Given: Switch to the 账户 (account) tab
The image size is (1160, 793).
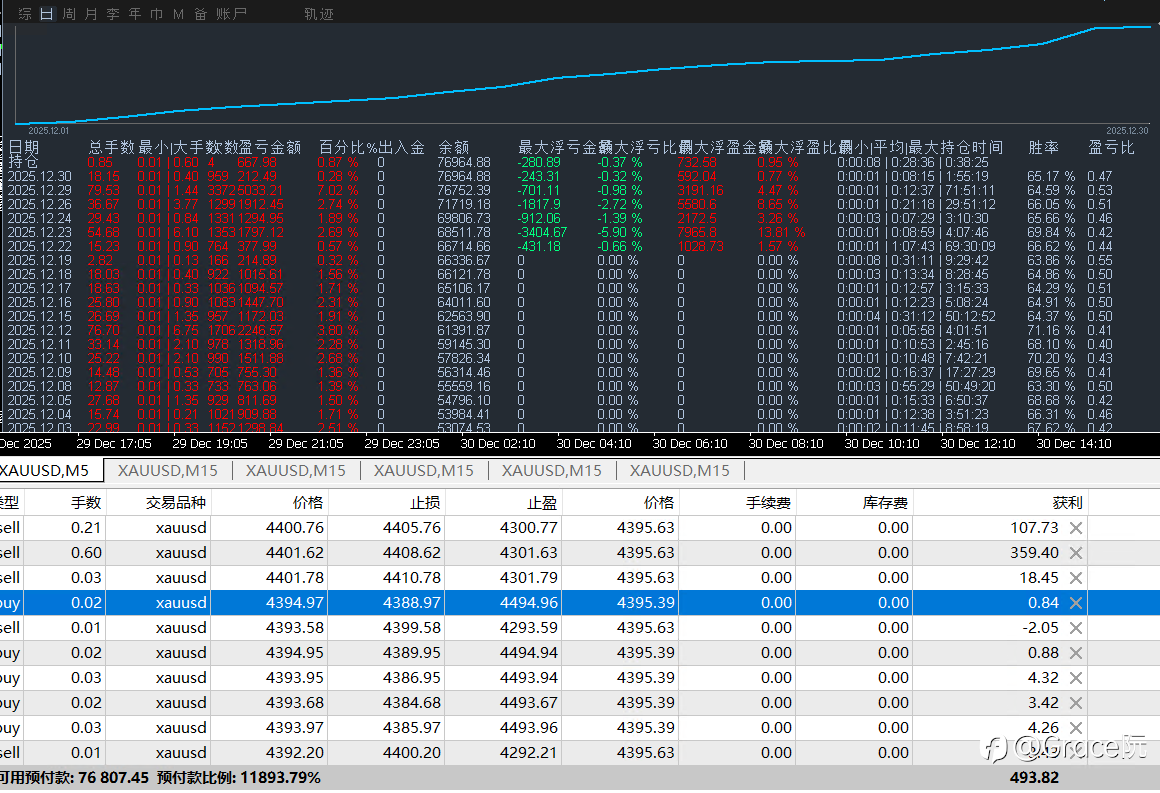Looking at the screenshot, I should pyautogui.click(x=231, y=14).
